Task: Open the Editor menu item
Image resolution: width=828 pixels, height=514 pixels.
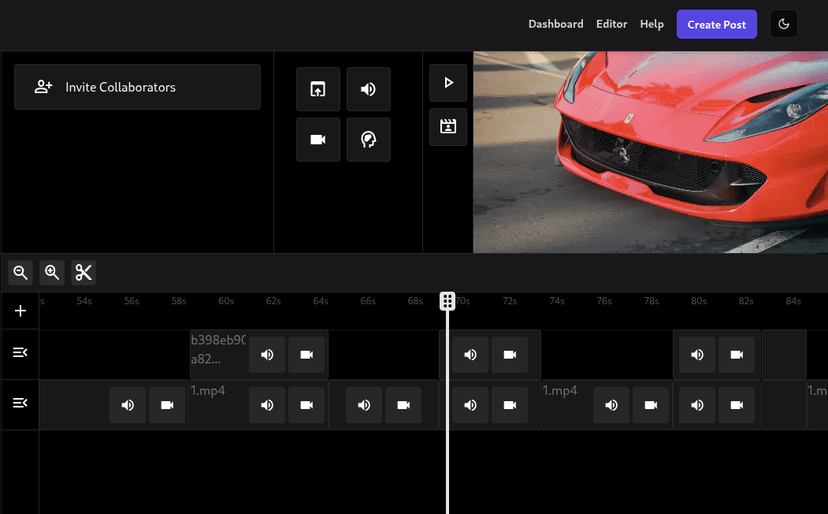Action: click(x=611, y=24)
